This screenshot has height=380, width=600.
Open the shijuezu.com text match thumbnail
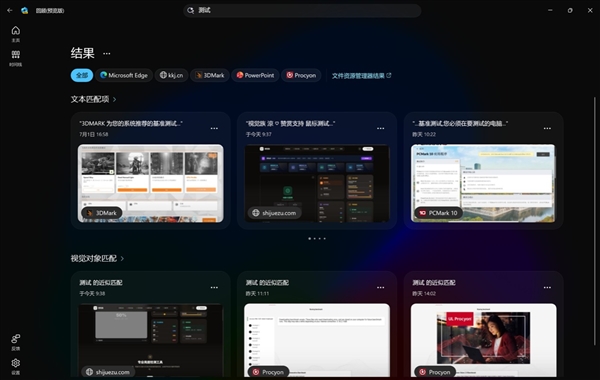(x=317, y=183)
